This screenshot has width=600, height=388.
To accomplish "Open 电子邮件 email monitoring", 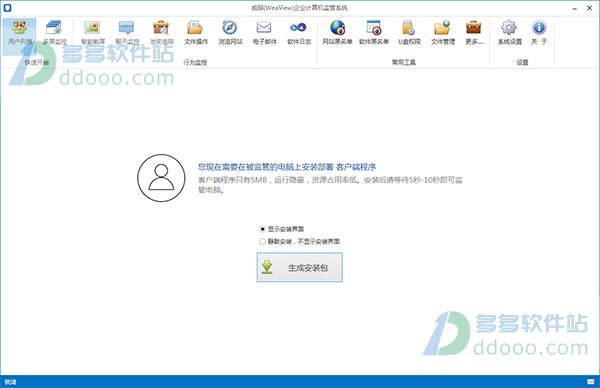I will tap(264, 33).
